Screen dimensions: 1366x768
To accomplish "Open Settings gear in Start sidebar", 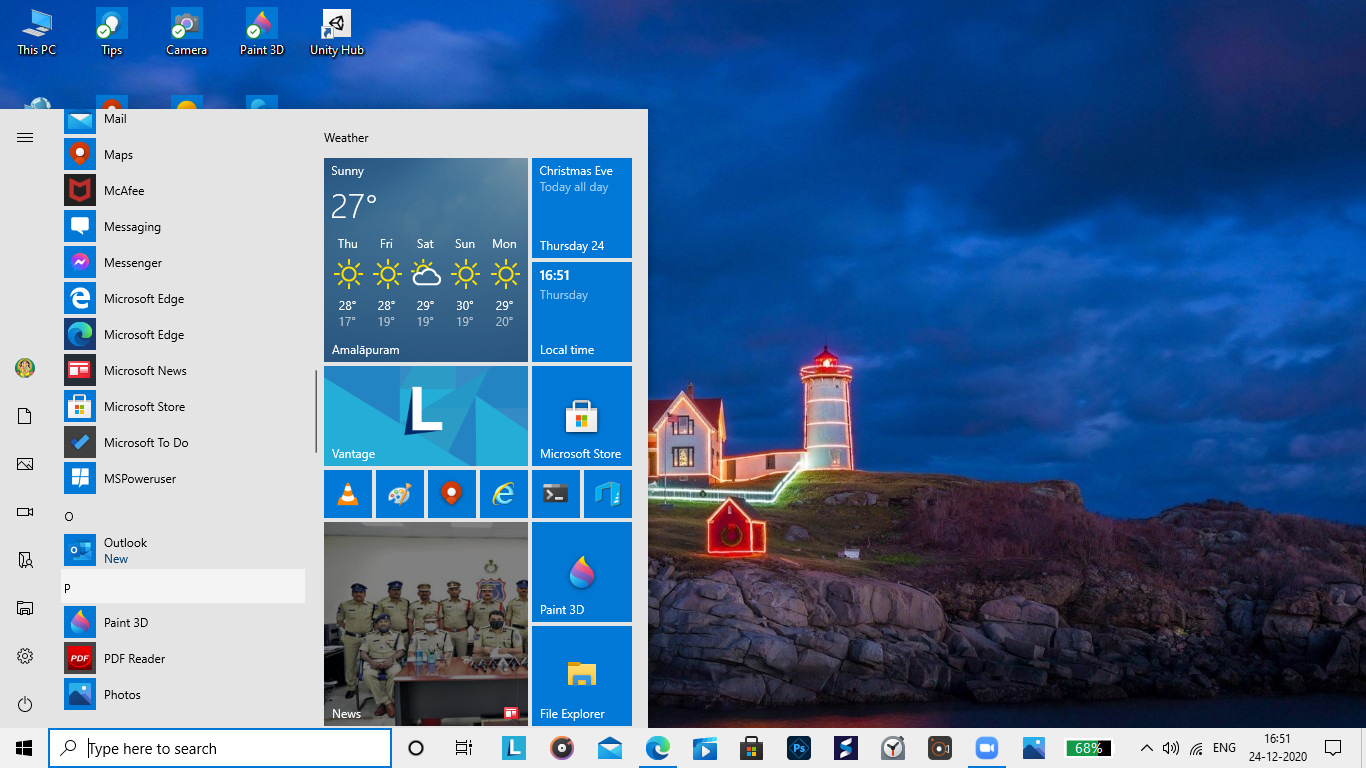I will click(x=25, y=656).
